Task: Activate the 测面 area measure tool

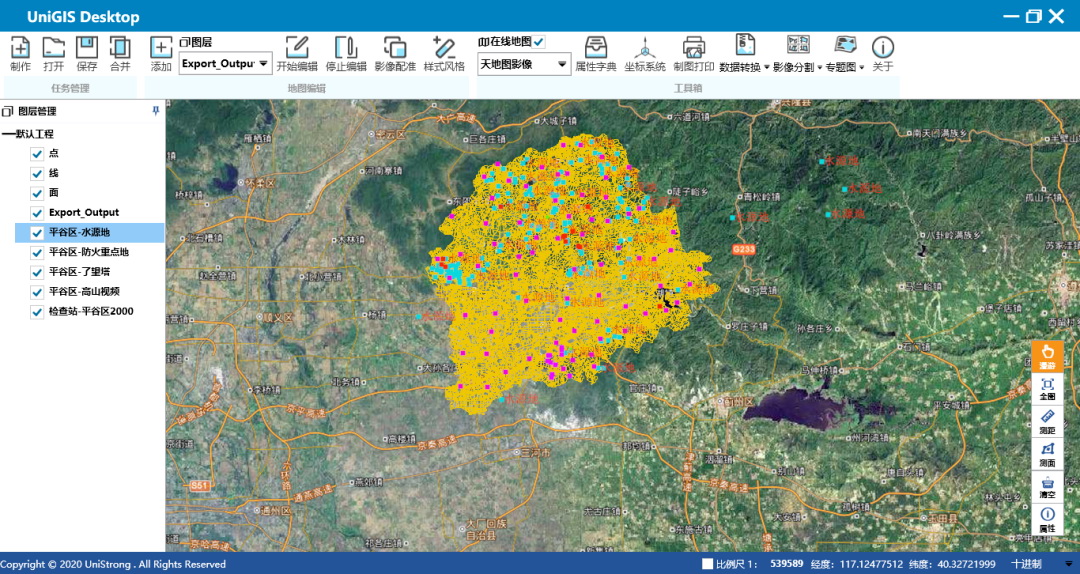Action: tap(1047, 454)
